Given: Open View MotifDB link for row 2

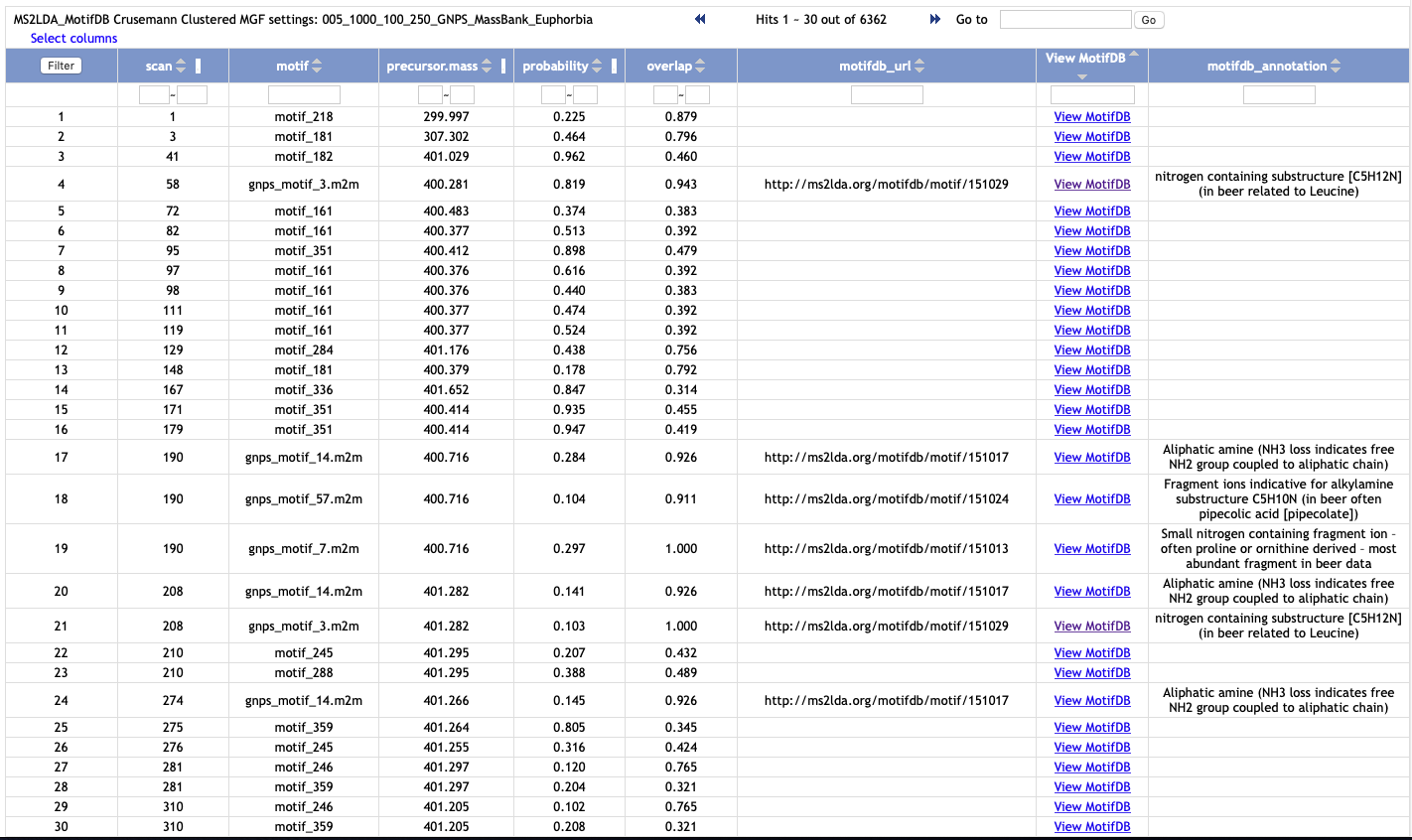Looking at the screenshot, I should 1092,137.
